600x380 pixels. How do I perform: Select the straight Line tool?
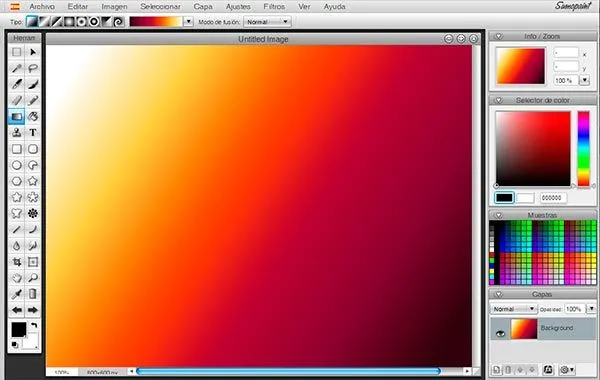point(16,230)
